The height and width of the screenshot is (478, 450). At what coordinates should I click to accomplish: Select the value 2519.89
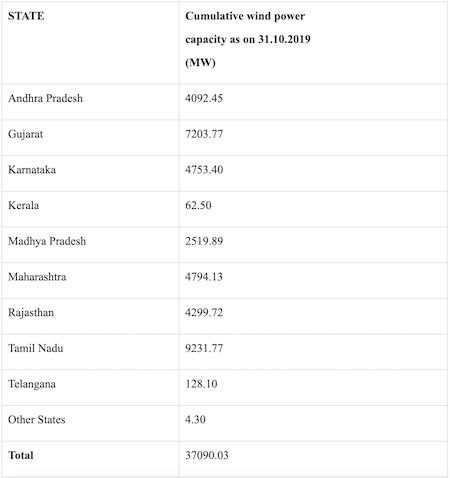204,241
